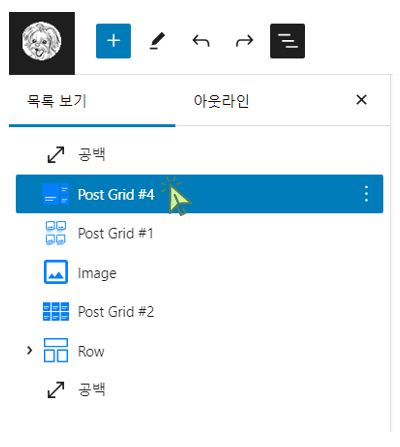Click the blue block inserter plus button

pyautogui.click(x=113, y=41)
